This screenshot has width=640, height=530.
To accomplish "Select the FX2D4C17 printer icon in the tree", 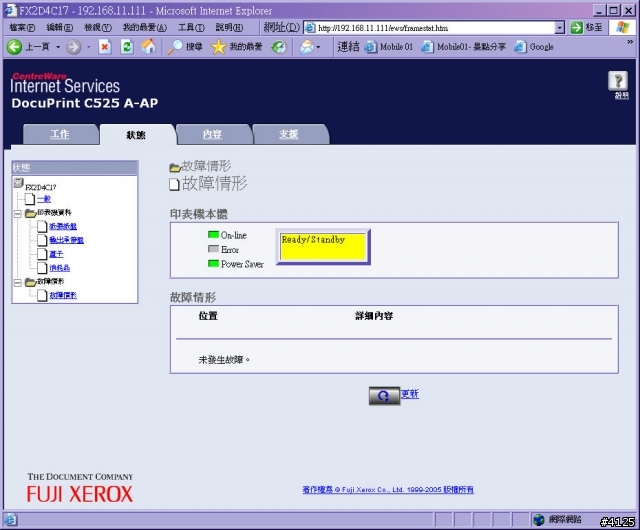I will (18, 183).
